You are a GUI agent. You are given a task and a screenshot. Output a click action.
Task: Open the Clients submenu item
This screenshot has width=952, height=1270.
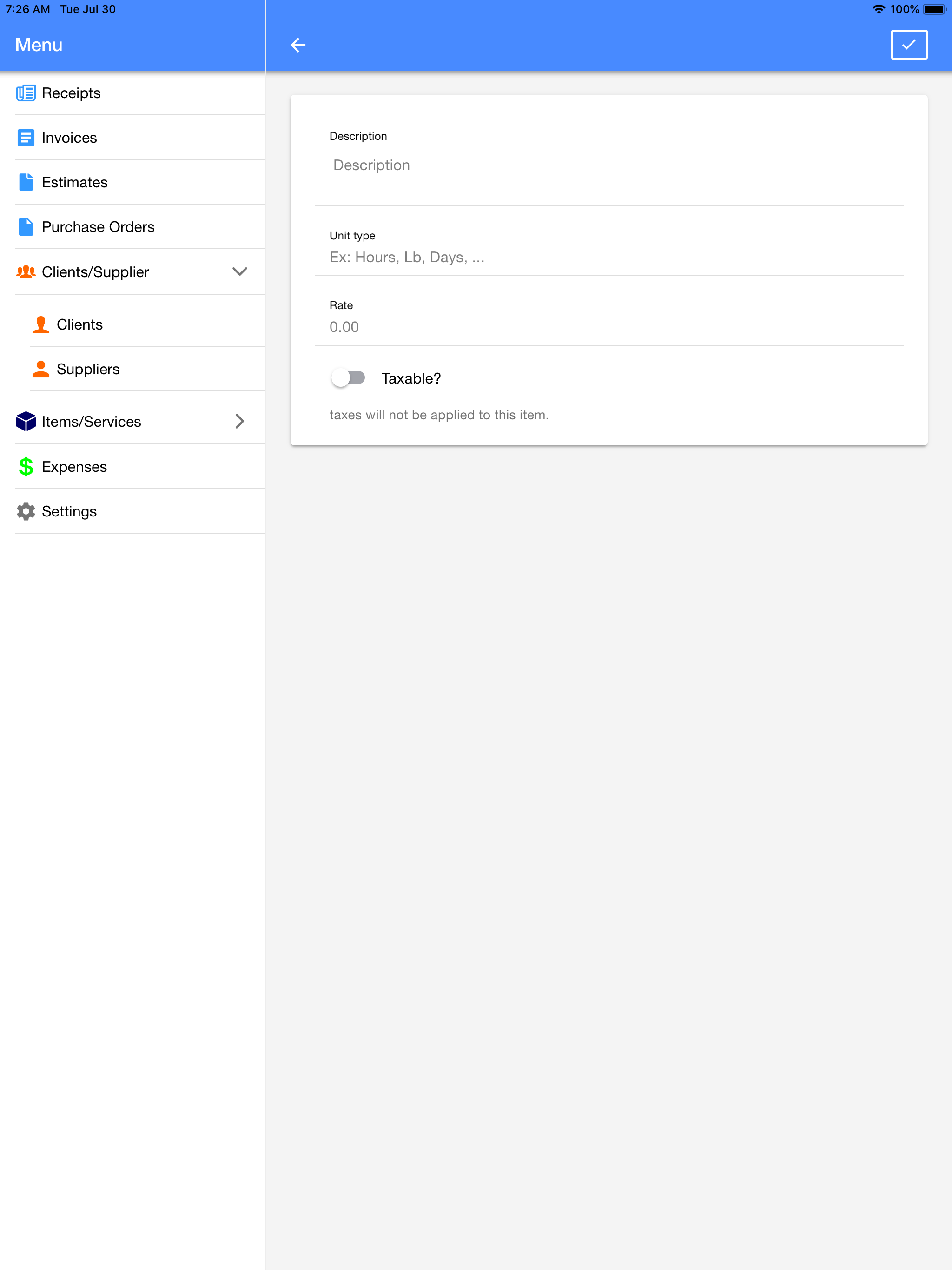click(x=80, y=324)
